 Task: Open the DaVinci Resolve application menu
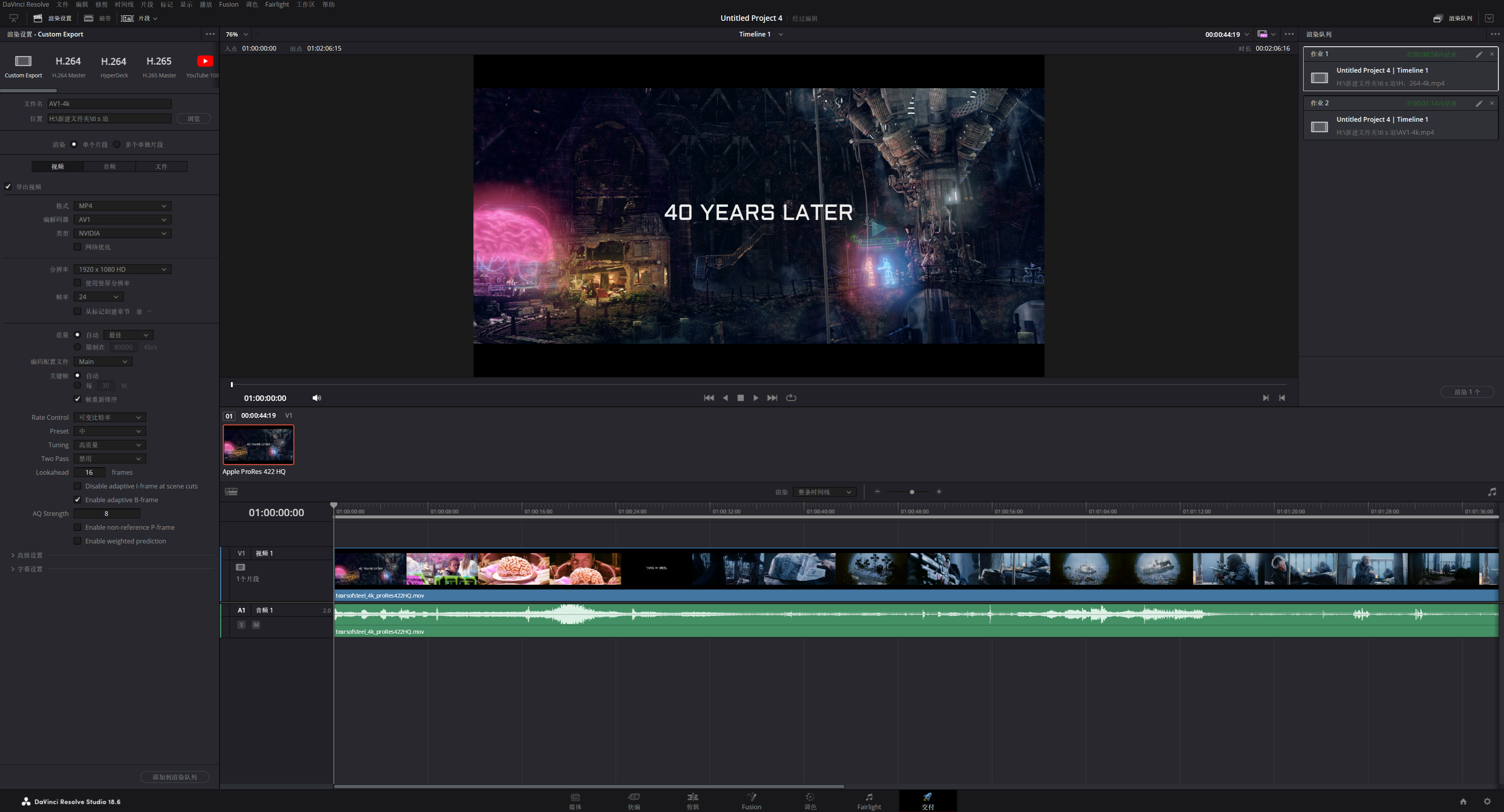[26, 5]
